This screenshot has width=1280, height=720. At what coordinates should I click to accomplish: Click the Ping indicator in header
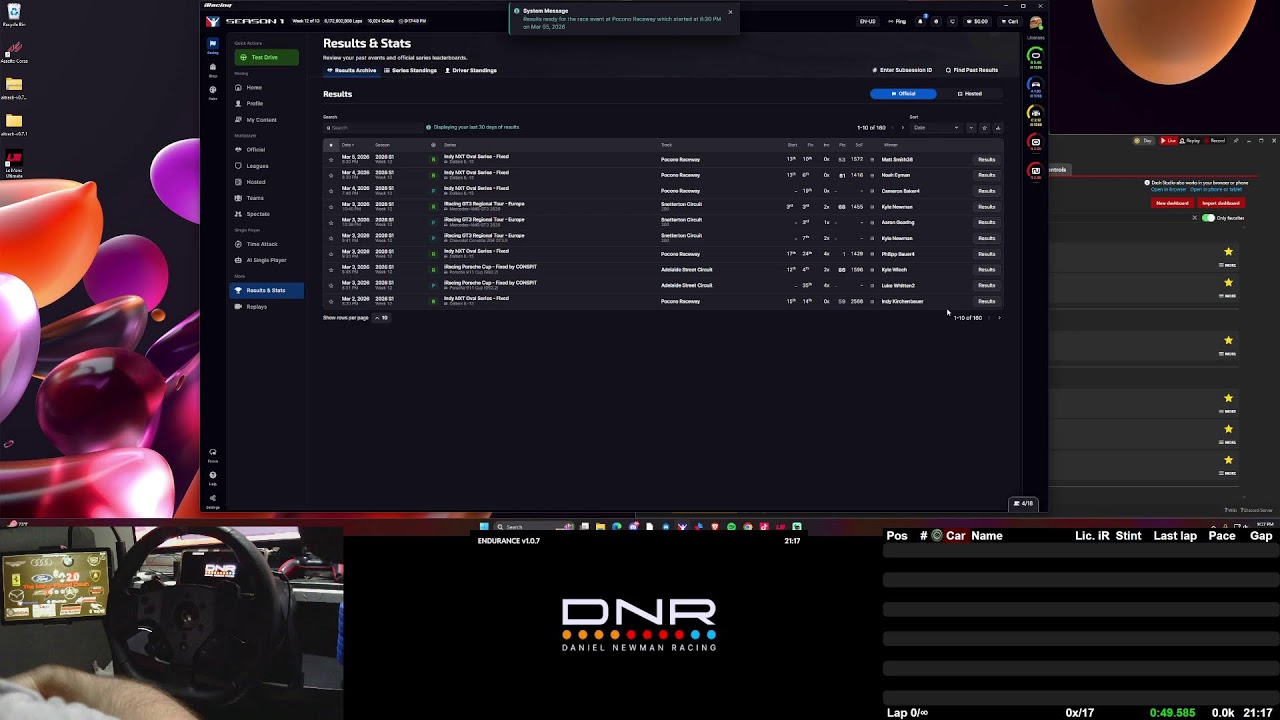[x=897, y=21]
